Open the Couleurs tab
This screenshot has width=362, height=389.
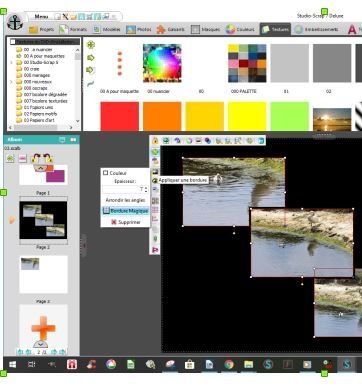coord(240,29)
